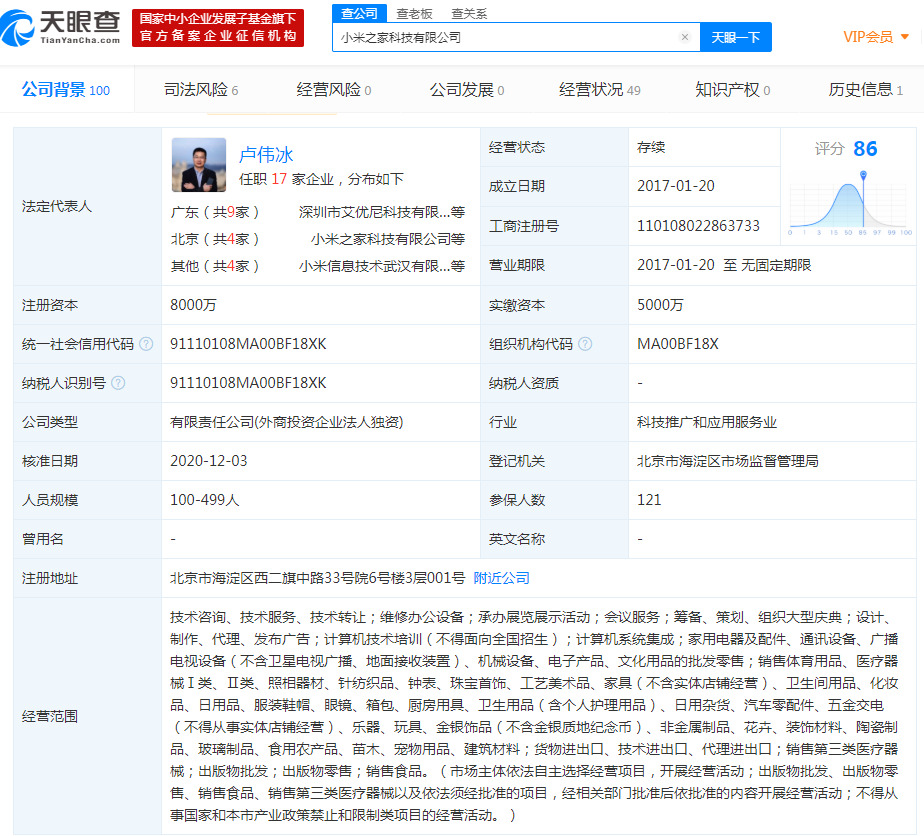Viewport: 924px width, 836px height.
Task: Open 小米信息技术武汉有限...等 company link
Action: pyautogui.click(x=382, y=266)
